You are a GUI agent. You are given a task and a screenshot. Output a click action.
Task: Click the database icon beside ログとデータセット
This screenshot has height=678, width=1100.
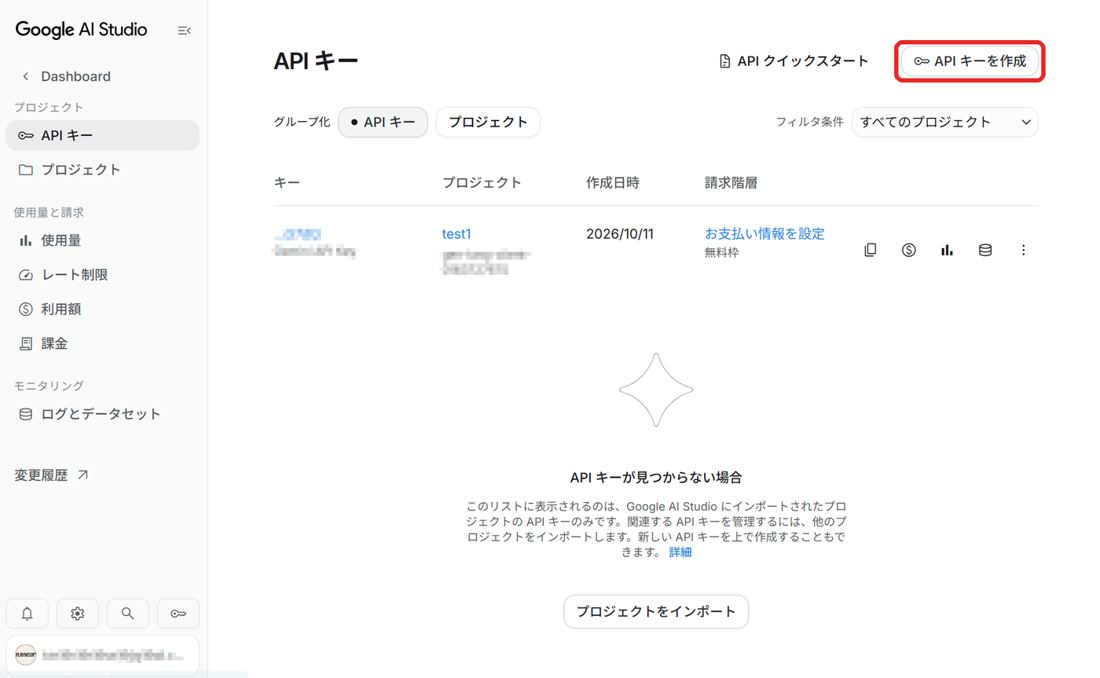click(x=26, y=414)
